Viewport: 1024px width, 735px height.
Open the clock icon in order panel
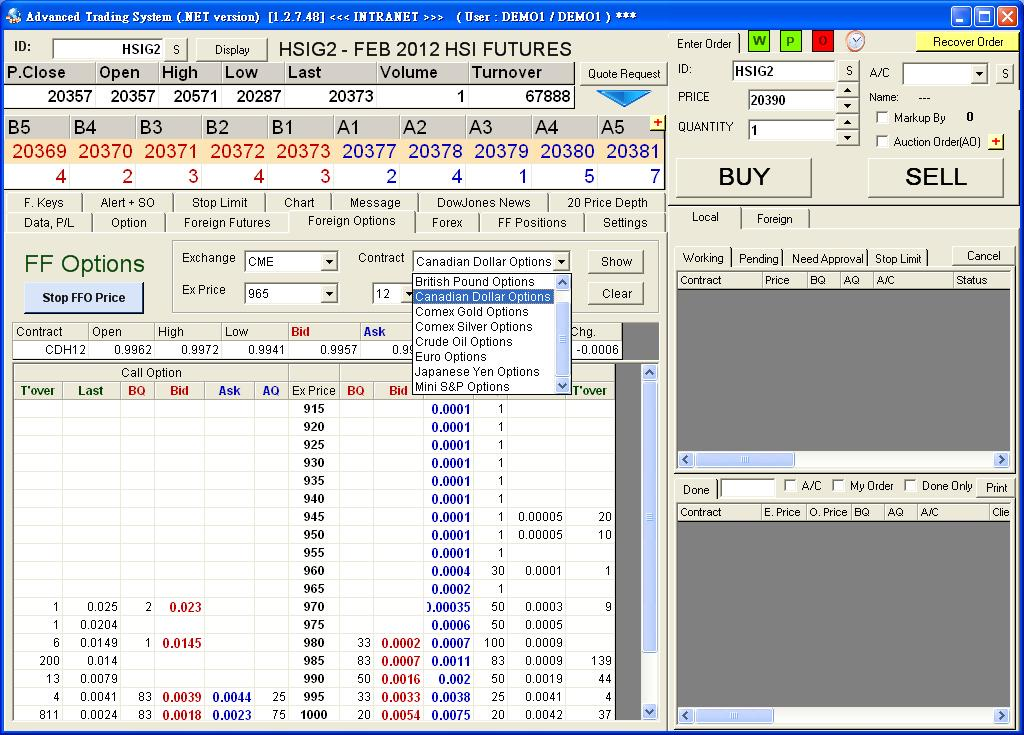855,41
